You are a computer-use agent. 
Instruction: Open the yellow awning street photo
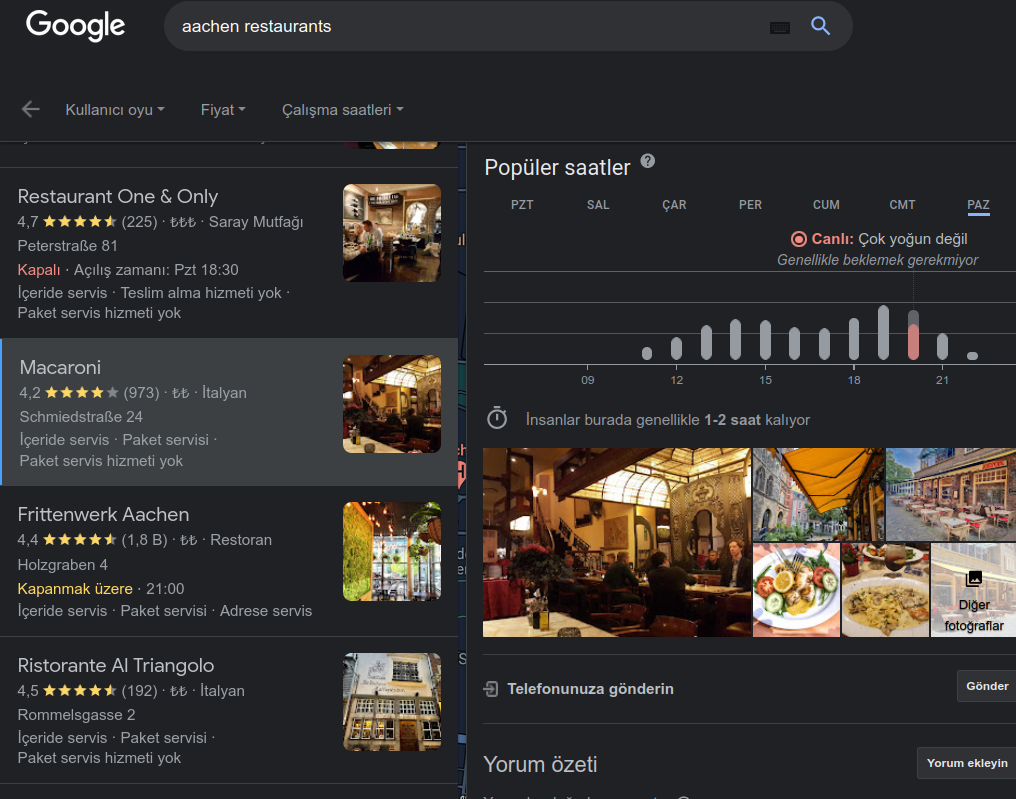coord(818,494)
